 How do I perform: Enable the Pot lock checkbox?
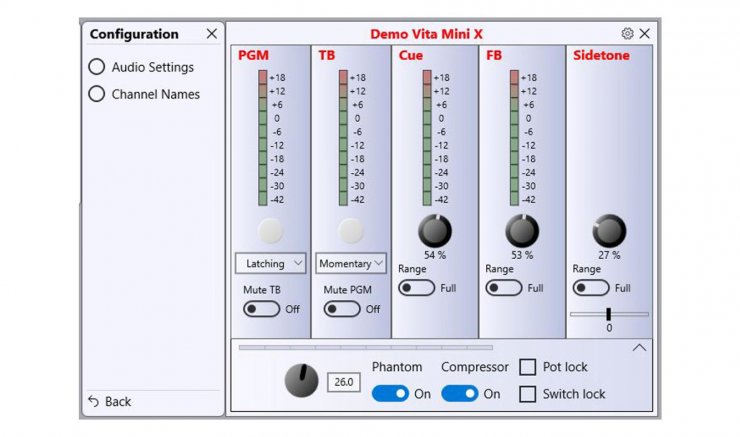[528, 367]
